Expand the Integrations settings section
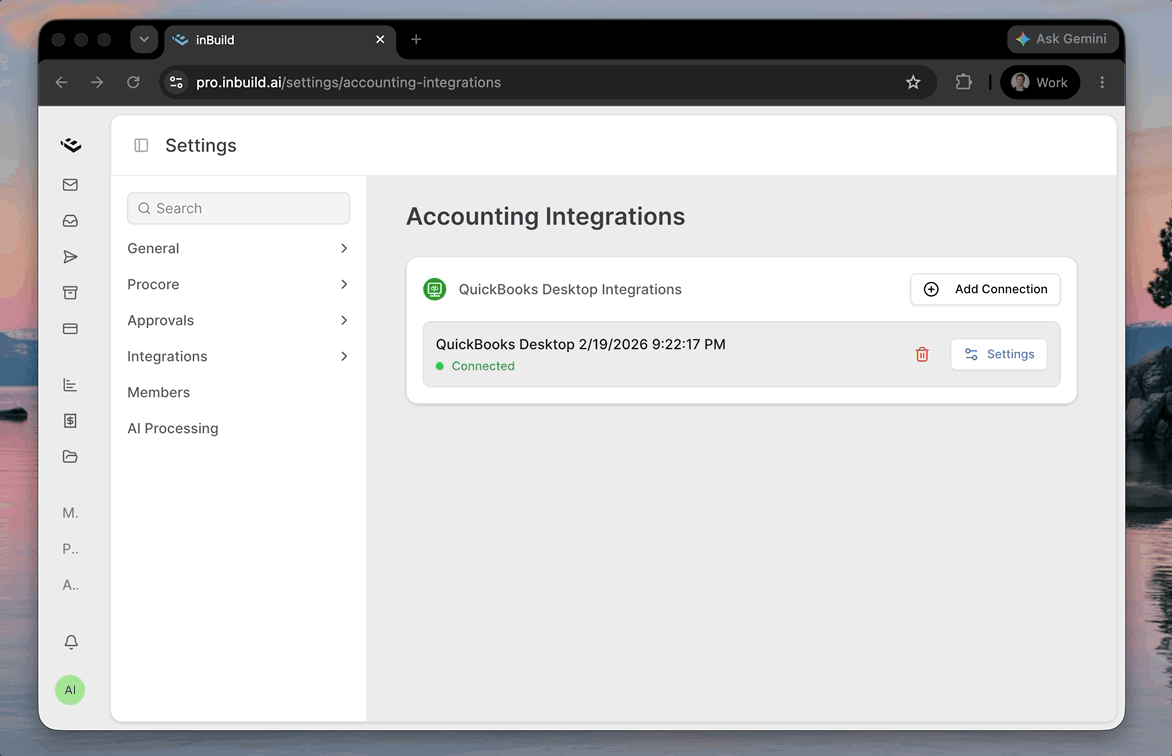 [x=238, y=356]
